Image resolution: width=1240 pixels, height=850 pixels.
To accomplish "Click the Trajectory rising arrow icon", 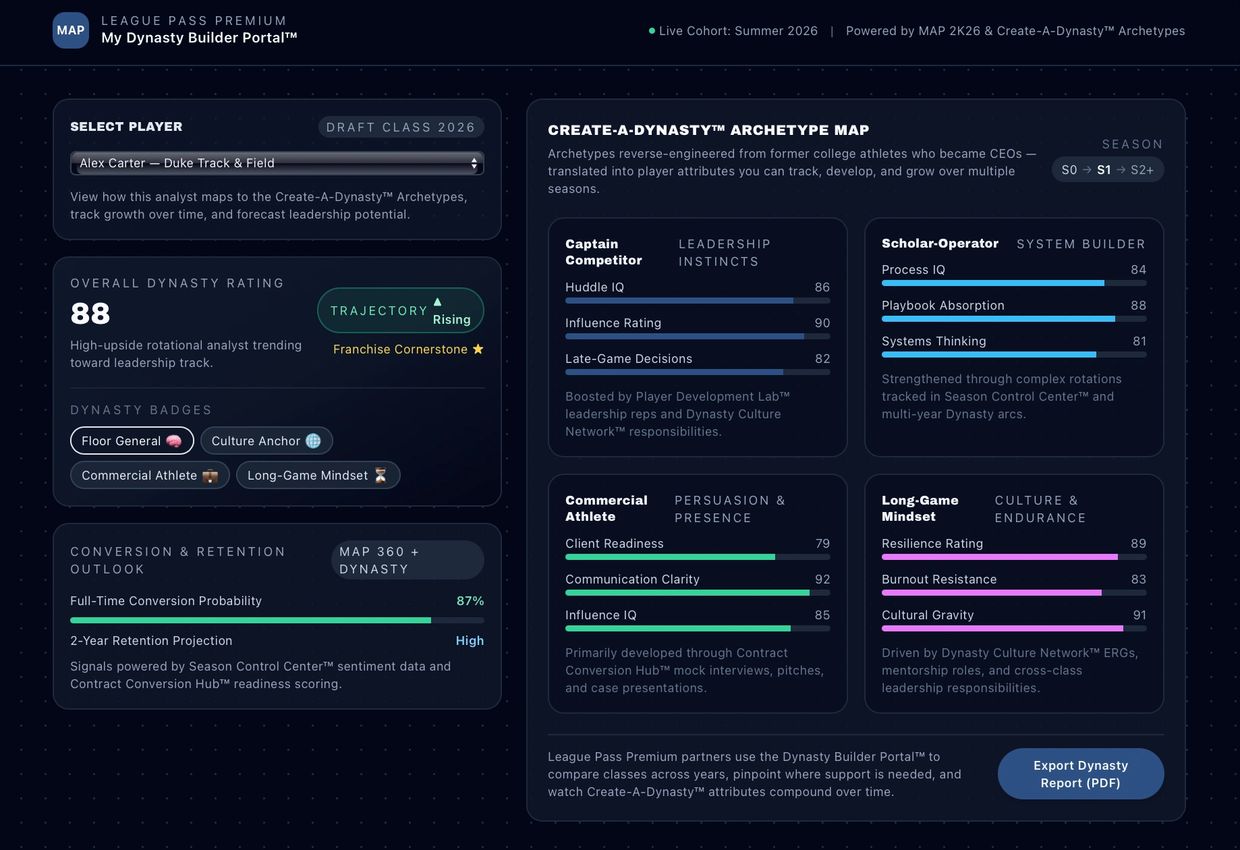I will coord(437,302).
